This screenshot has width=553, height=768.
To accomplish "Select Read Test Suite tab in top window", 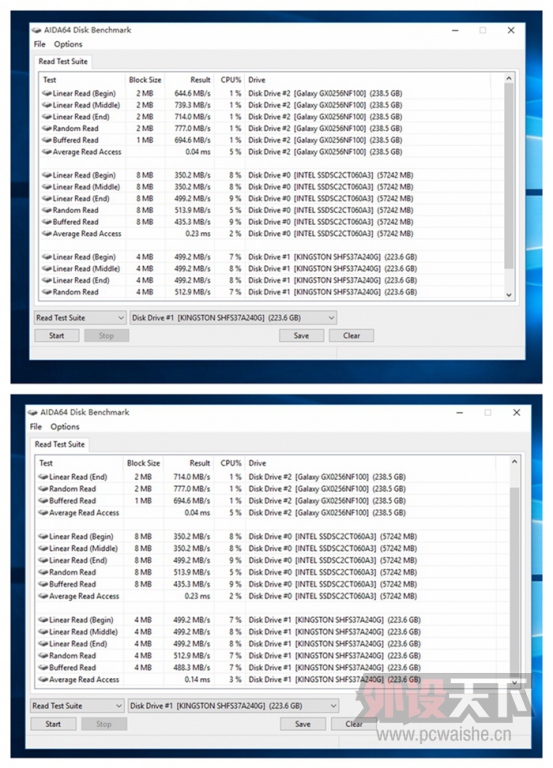I will point(63,61).
